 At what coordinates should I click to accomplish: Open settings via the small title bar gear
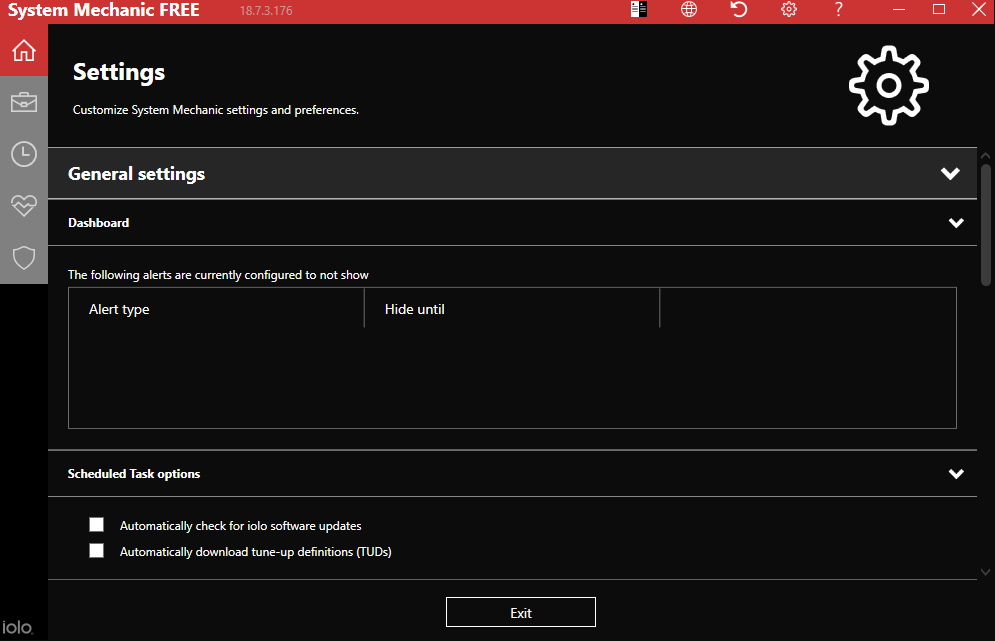789,10
